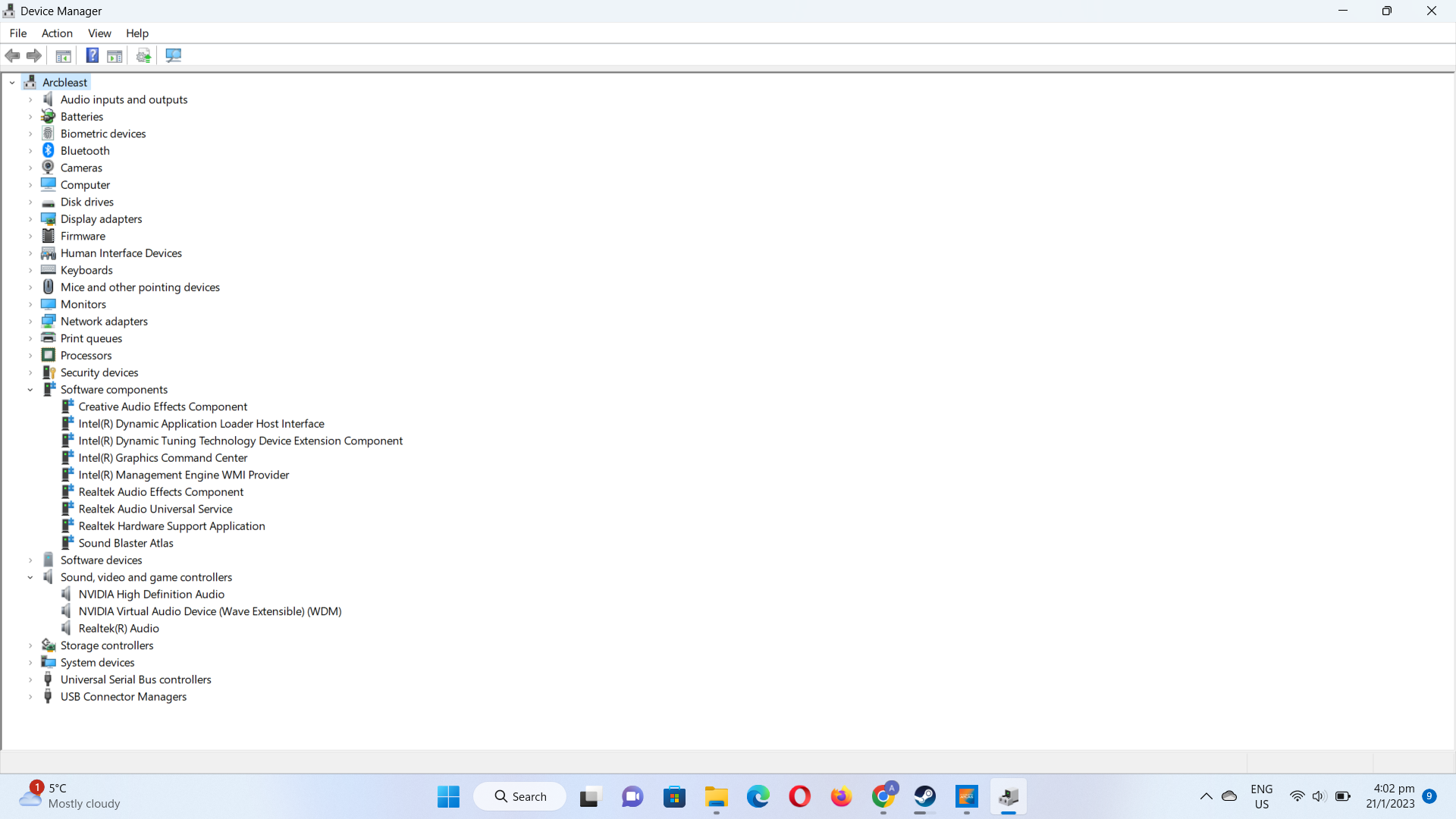Open the View menu
This screenshot has width=1456, height=819.
99,33
